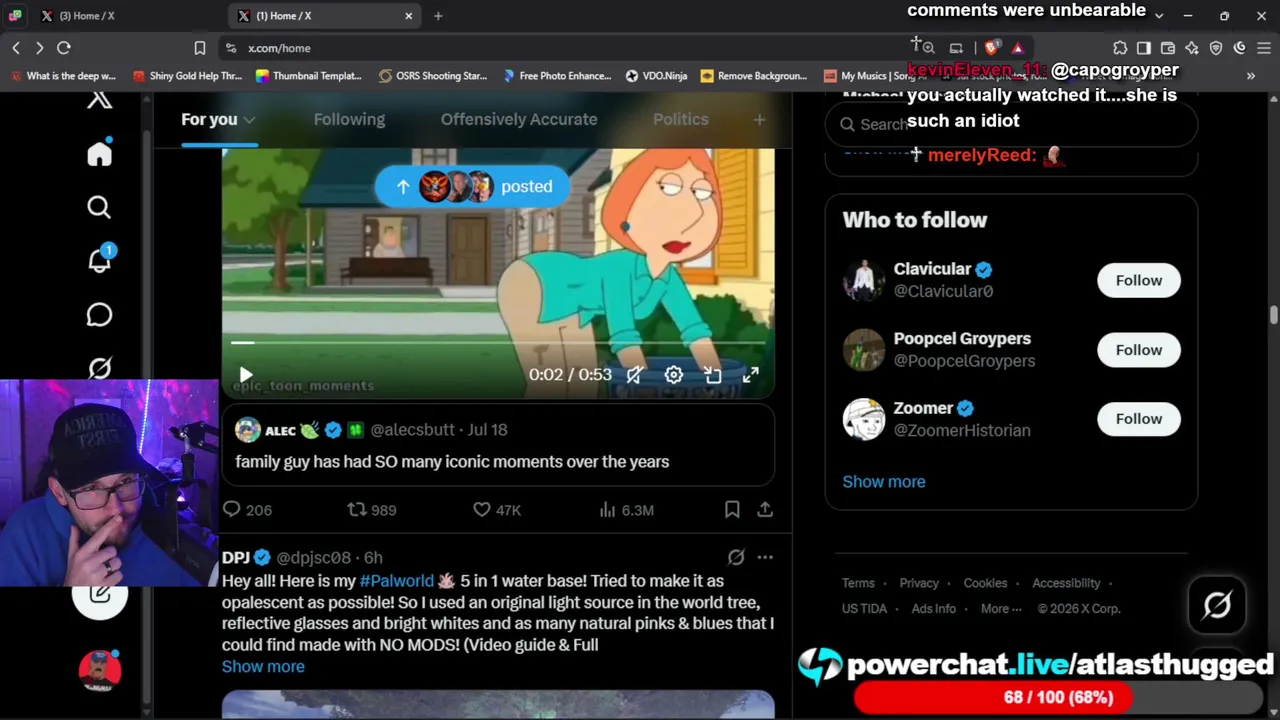1280x720 pixels.
Task: Open 'What is the deep w...' bookmark
Action: [x=63, y=76]
